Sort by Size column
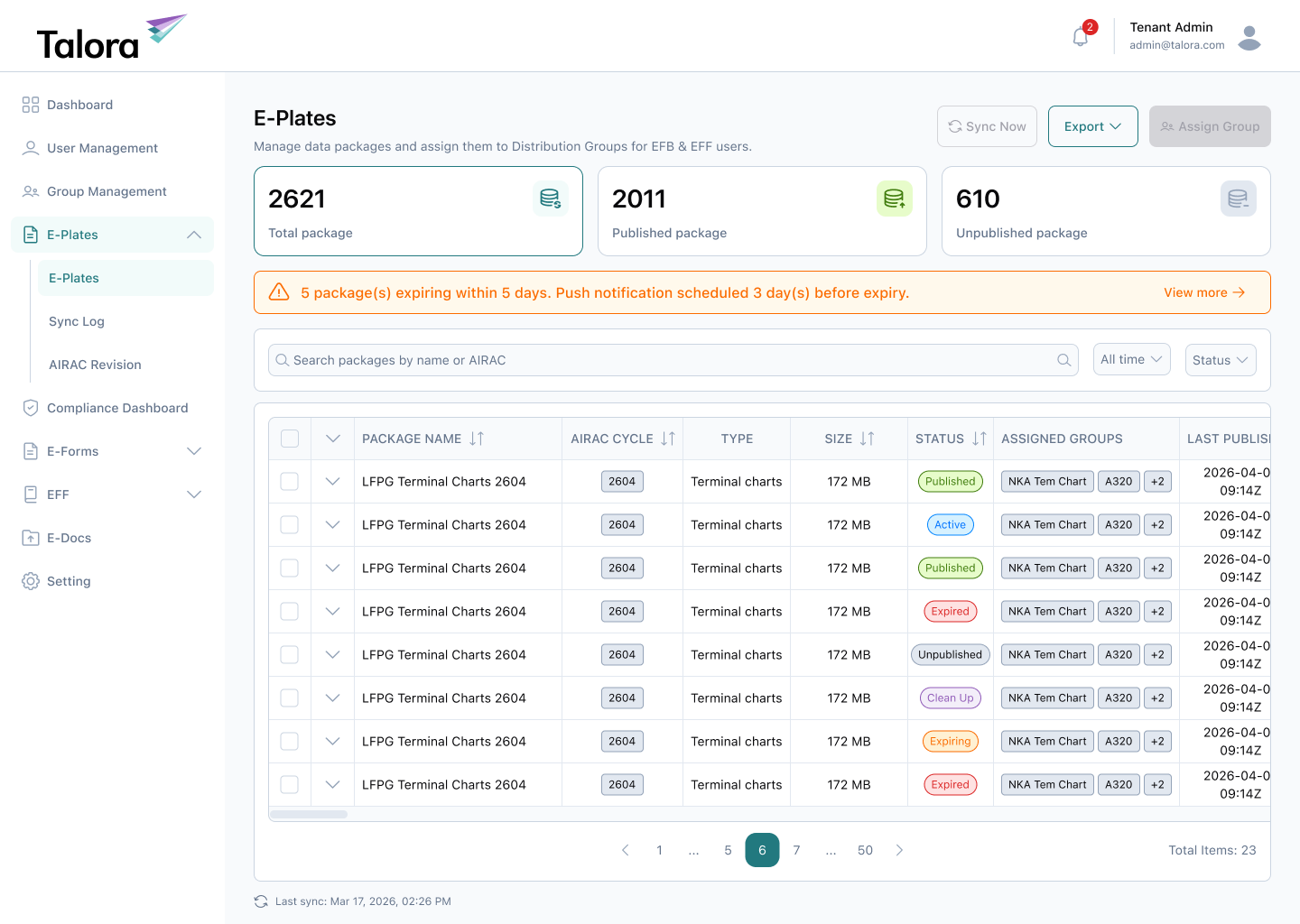This screenshot has width=1300, height=924. tap(868, 439)
